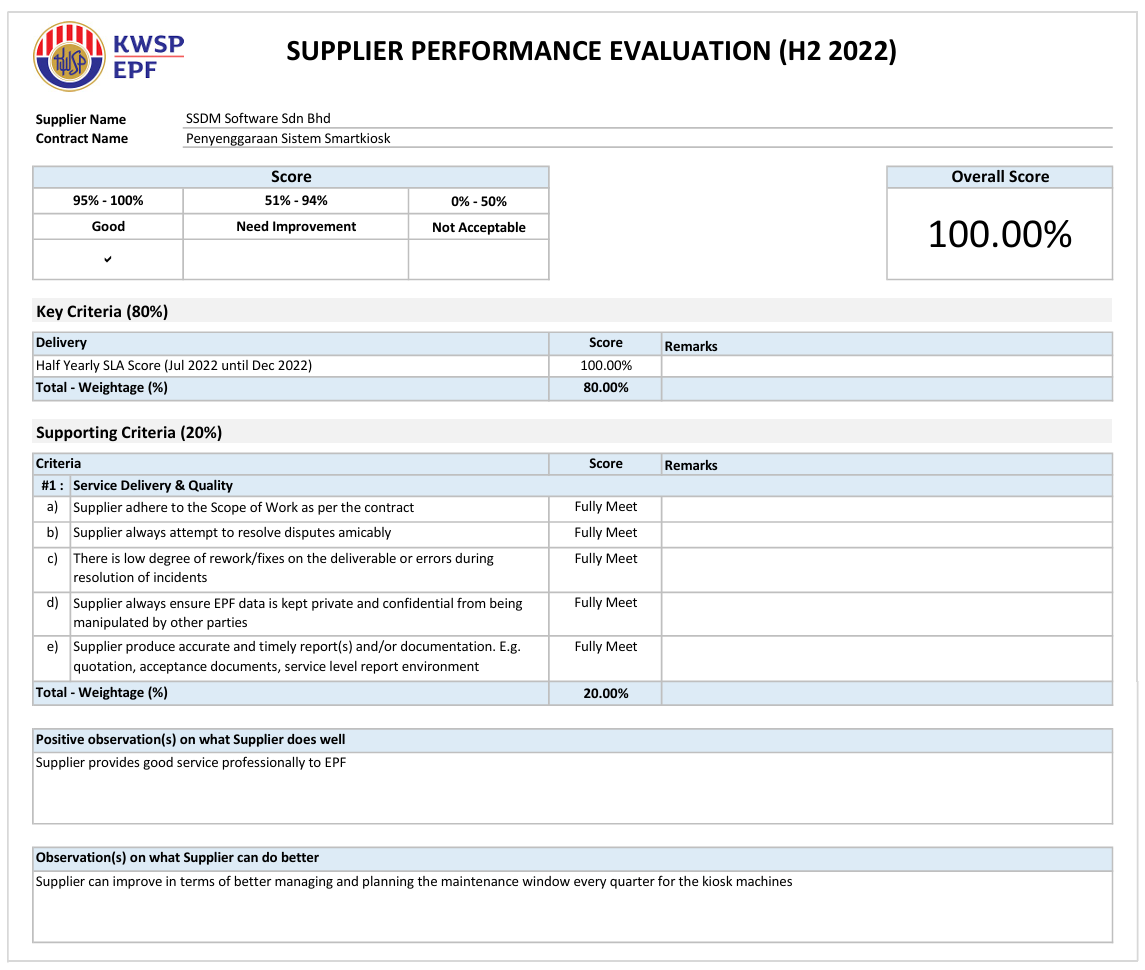Click the Not Acceptable label cell
The height and width of the screenshot is (970, 1145).
tap(479, 227)
